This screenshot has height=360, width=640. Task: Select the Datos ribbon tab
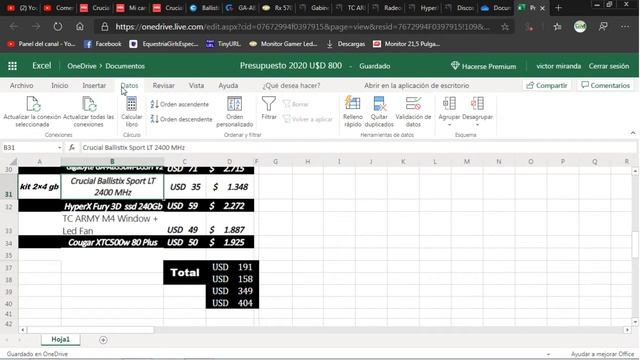129,85
